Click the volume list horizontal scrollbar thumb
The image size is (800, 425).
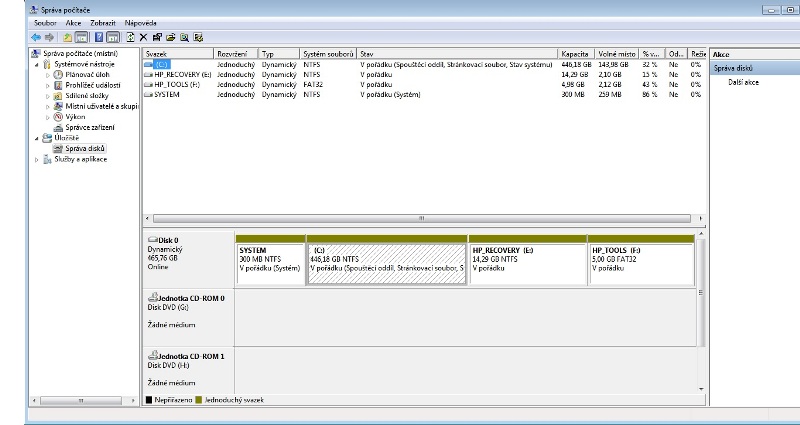click(x=421, y=218)
